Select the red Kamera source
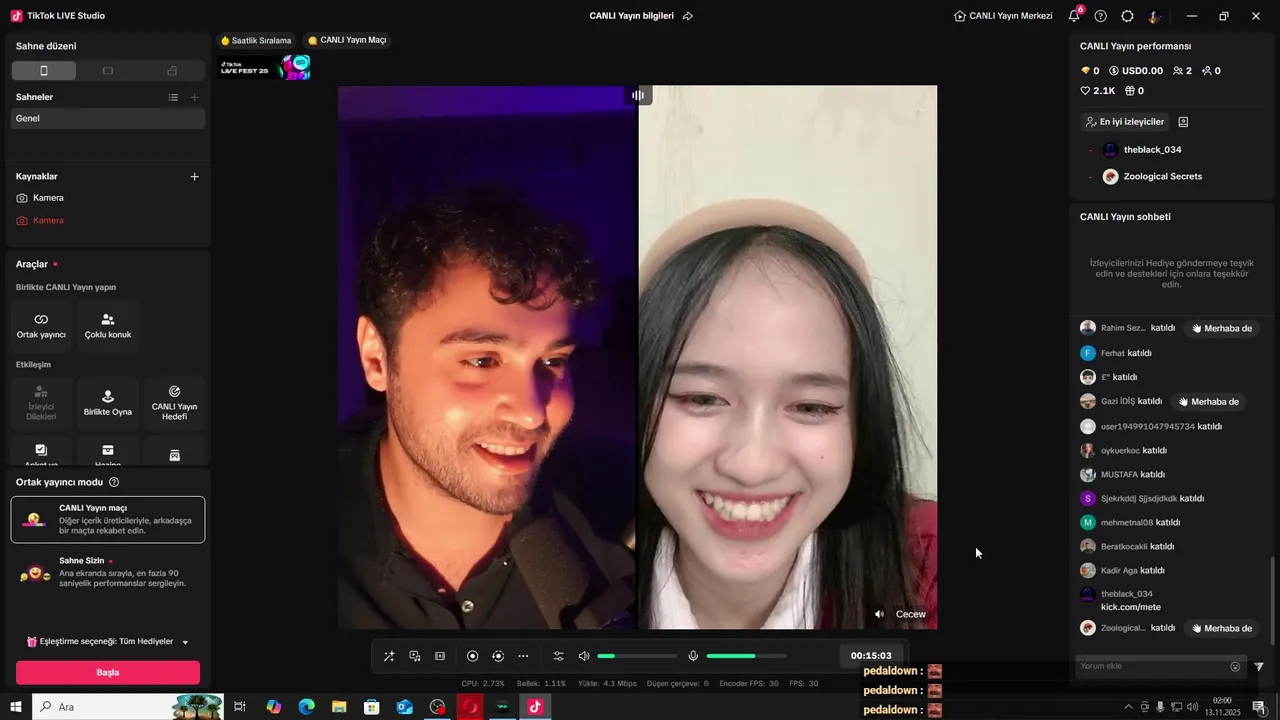Viewport: 1280px width, 720px height. point(108,220)
